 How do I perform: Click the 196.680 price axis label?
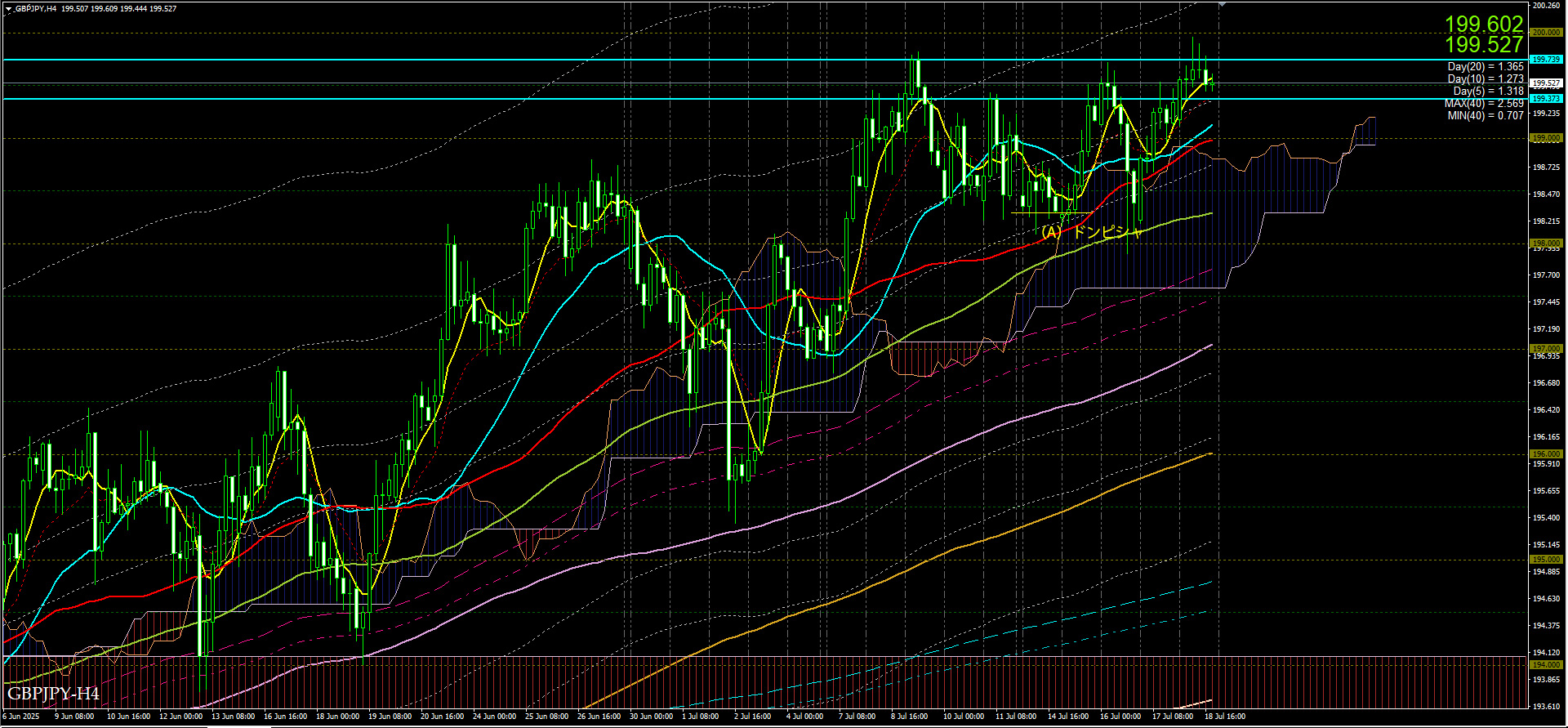1547,383
